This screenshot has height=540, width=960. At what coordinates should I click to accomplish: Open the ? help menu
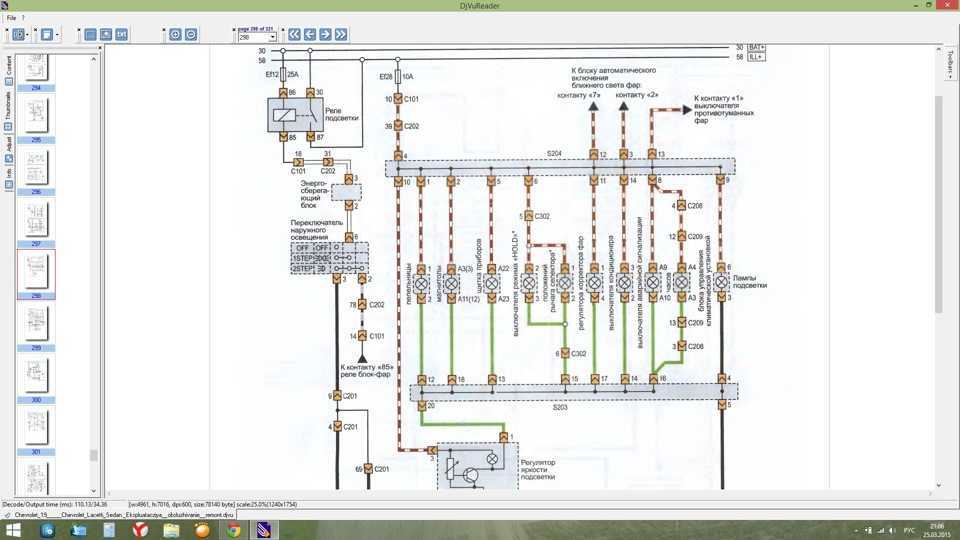(23, 18)
